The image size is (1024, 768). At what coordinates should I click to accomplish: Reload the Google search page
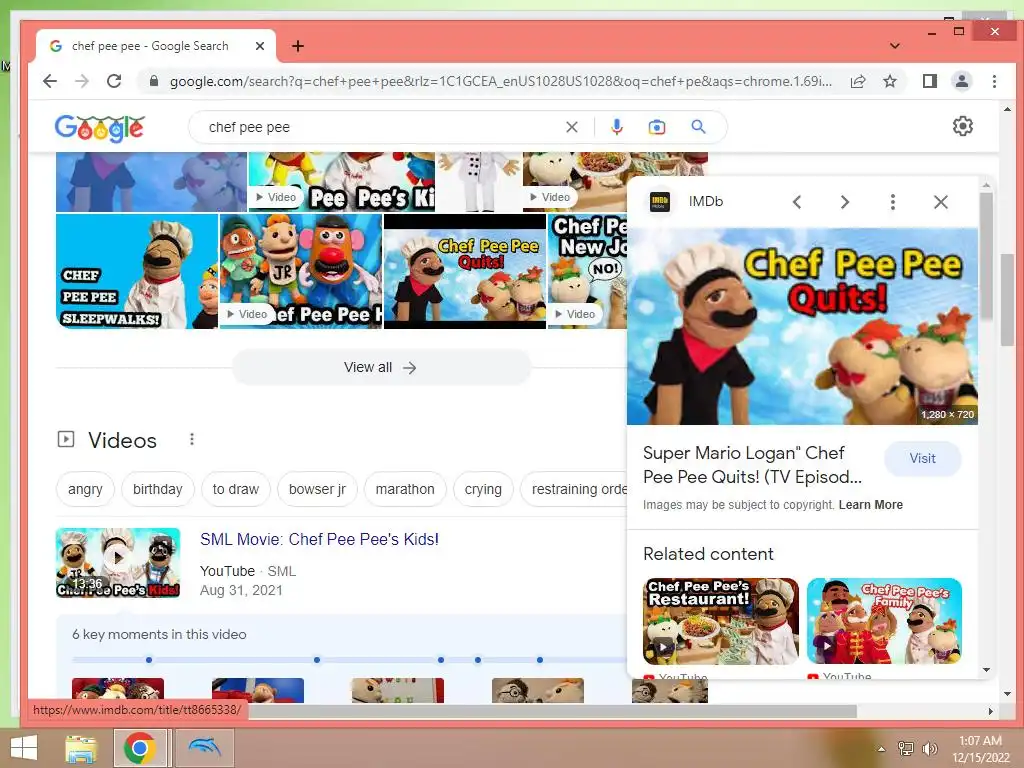click(114, 81)
